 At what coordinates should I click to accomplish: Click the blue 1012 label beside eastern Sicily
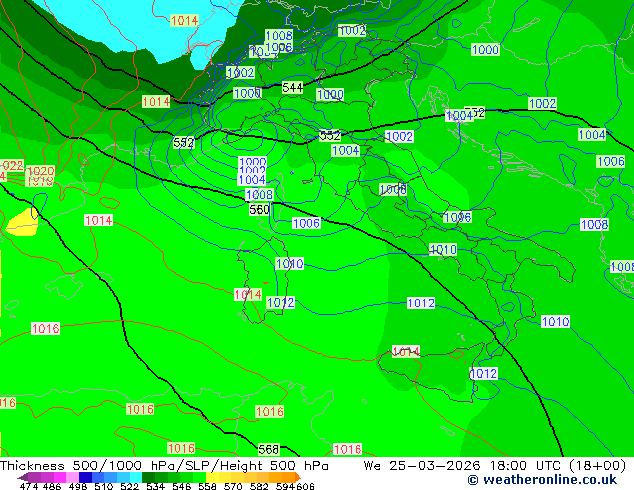coord(484,374)
